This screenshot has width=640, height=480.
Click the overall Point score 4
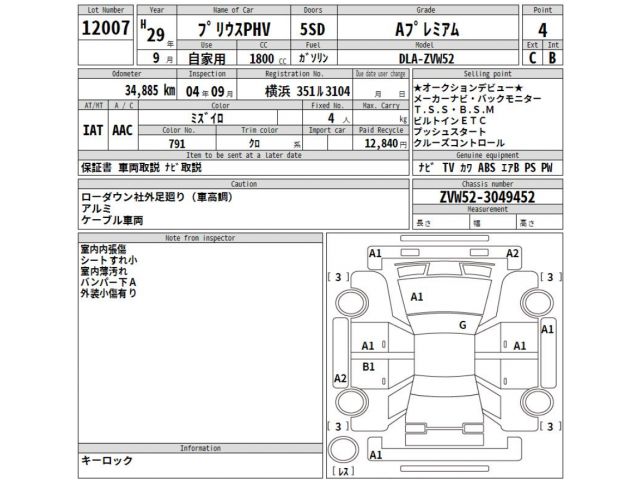pyautogui.click(x=542, y=30)
